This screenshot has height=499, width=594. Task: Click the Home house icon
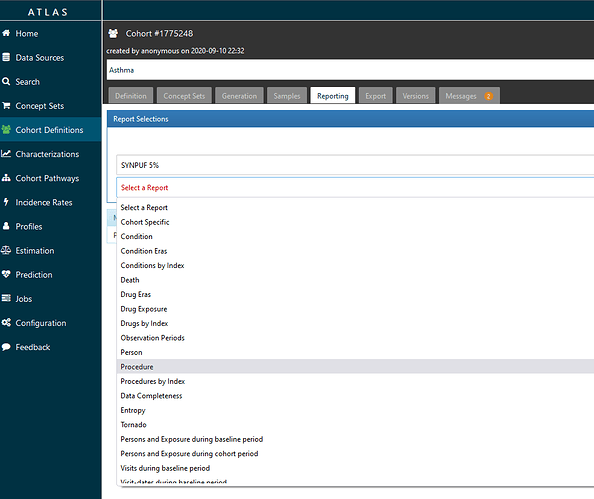pyautogui.click(x=6, y=33)
